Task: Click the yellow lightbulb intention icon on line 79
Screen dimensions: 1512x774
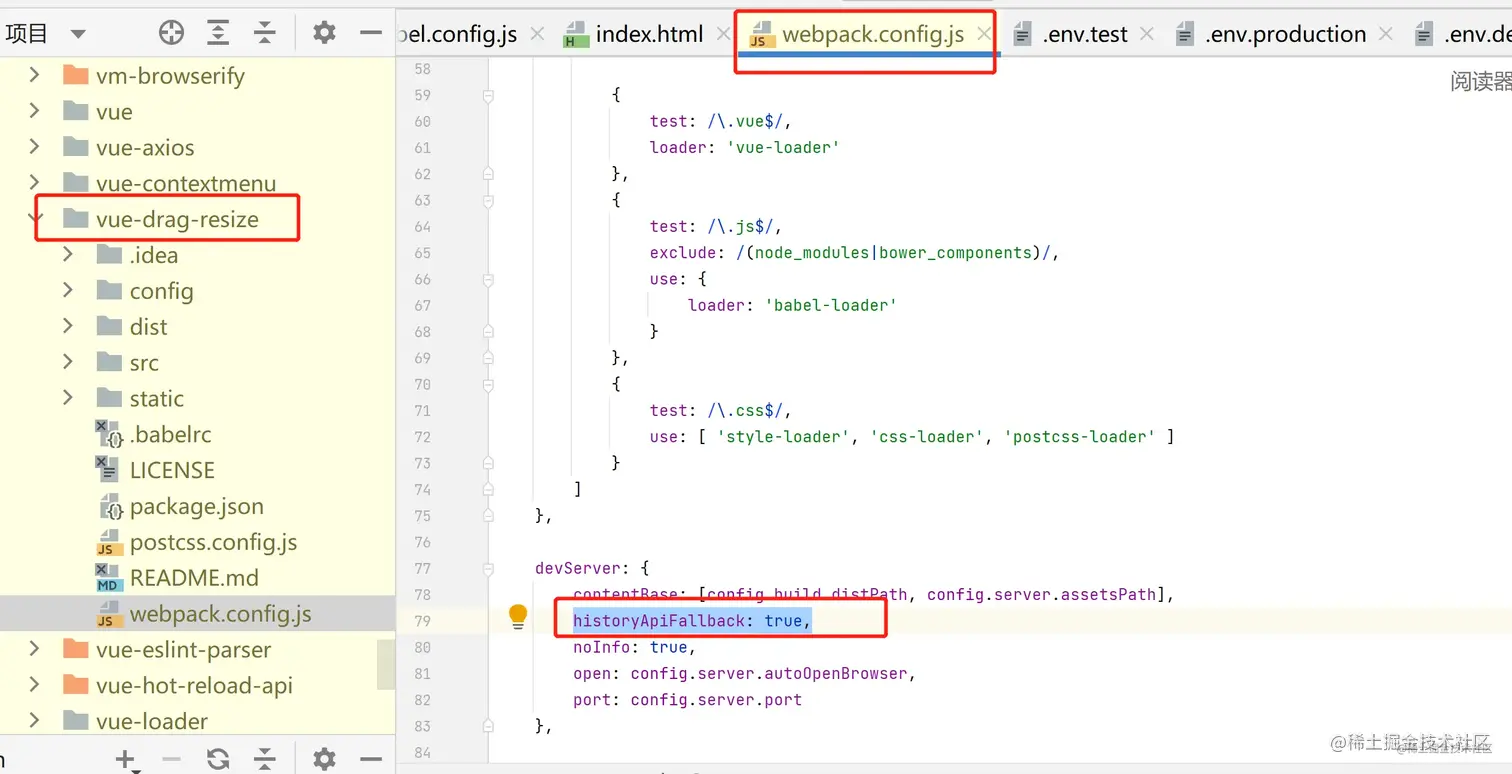Action: click(518, 616)
